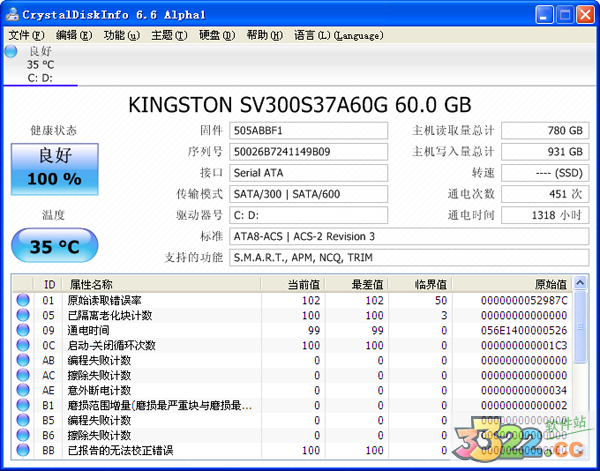Screen dimensions: 600x471
Task: Open the 硬盘(D) menu
Action: tap(217, 36)
